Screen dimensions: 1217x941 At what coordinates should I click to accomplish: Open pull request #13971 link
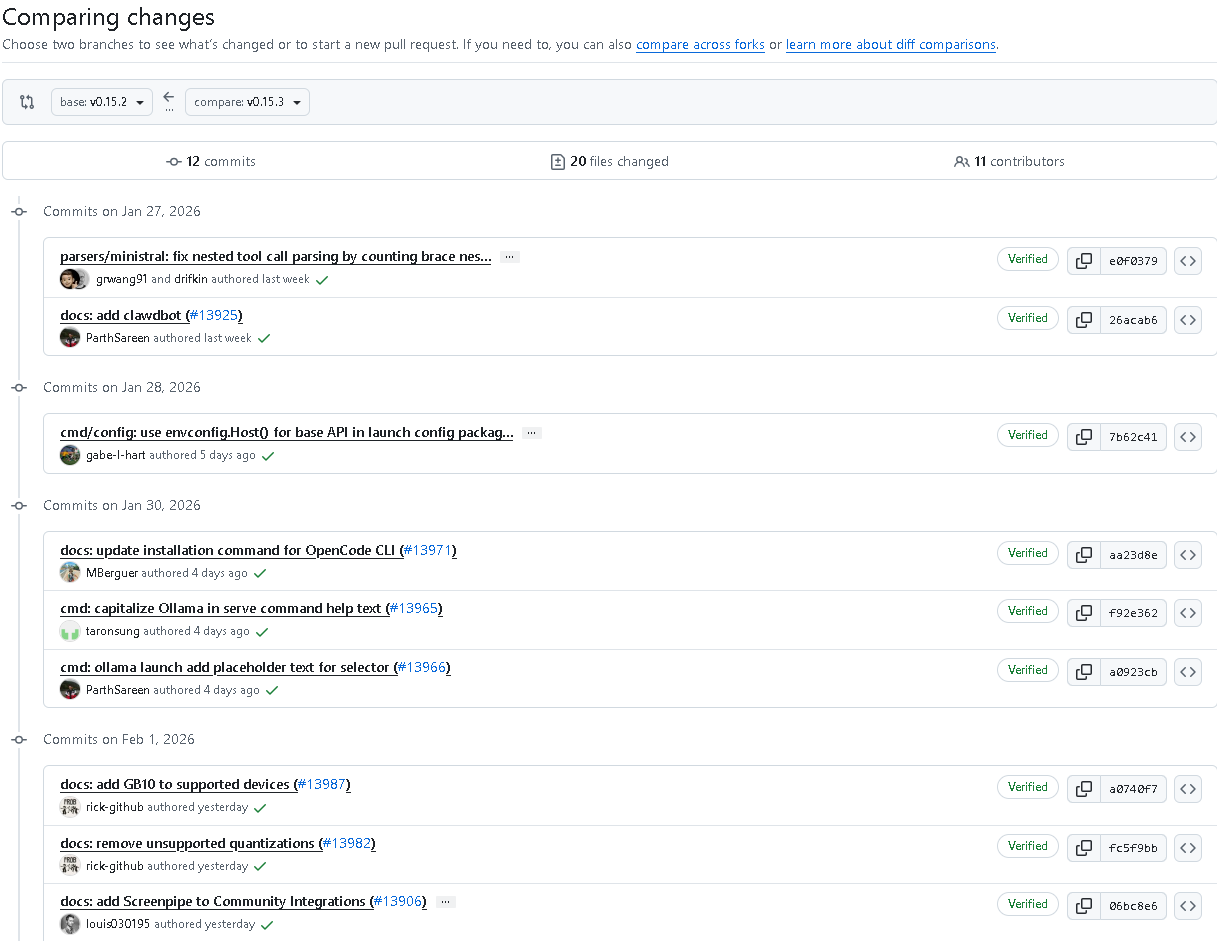click(428, 551)
